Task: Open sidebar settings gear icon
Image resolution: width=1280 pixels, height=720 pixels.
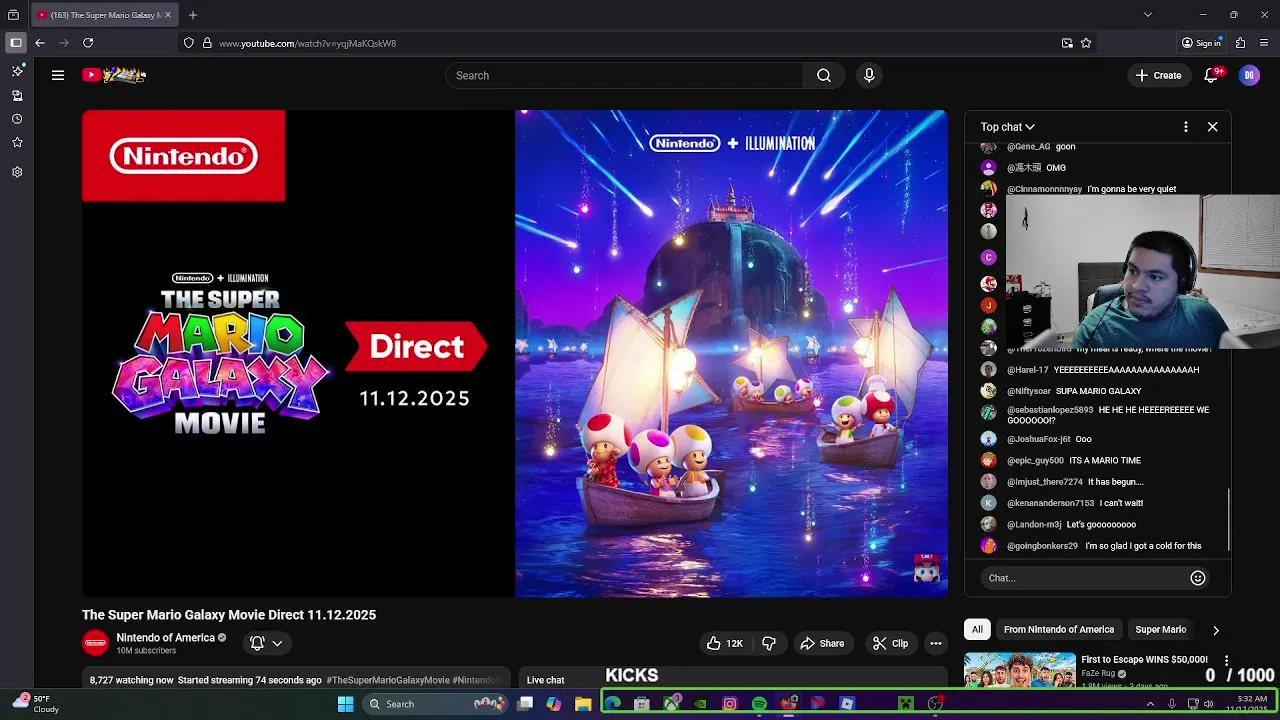Action: point(17,172)
